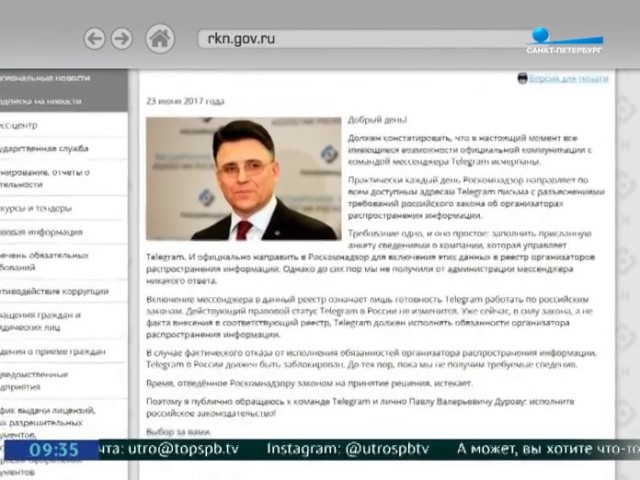This screenshot has height=480, width=640.
Task: Click the browser back arrow button
Action: [94, 39]
